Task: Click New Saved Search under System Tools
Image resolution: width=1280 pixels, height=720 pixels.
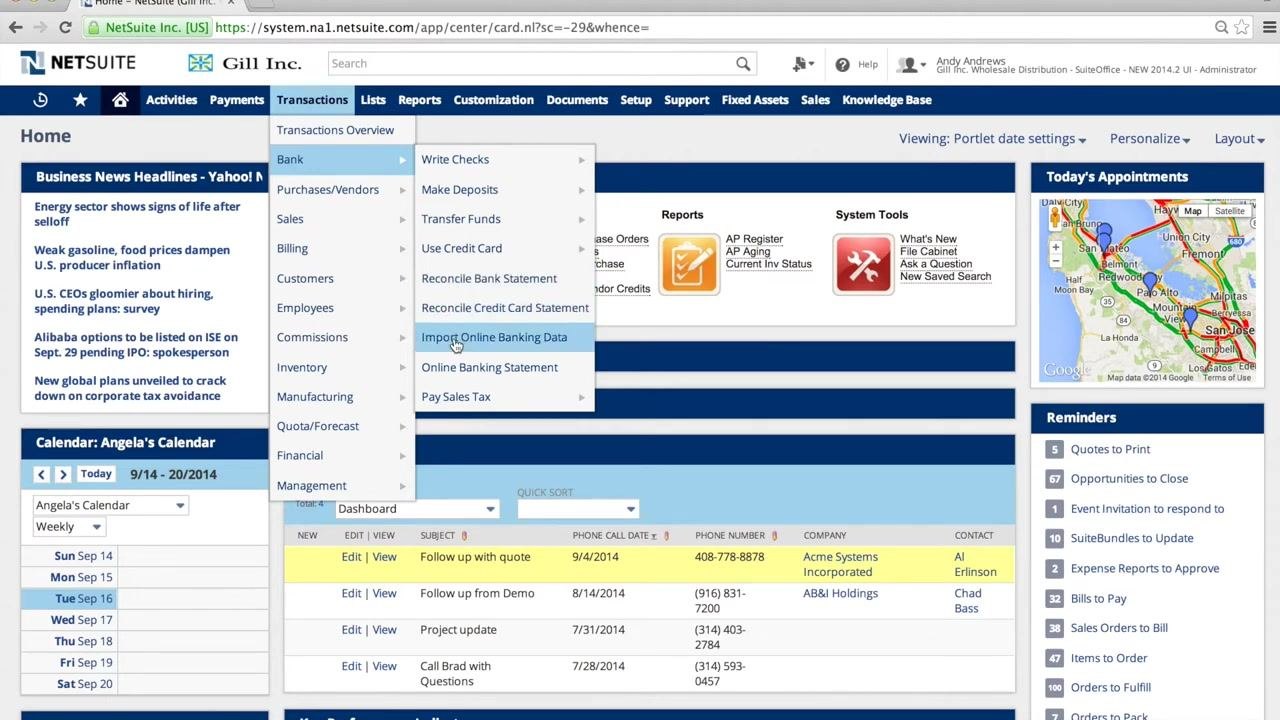Action: tap(945, 277)
